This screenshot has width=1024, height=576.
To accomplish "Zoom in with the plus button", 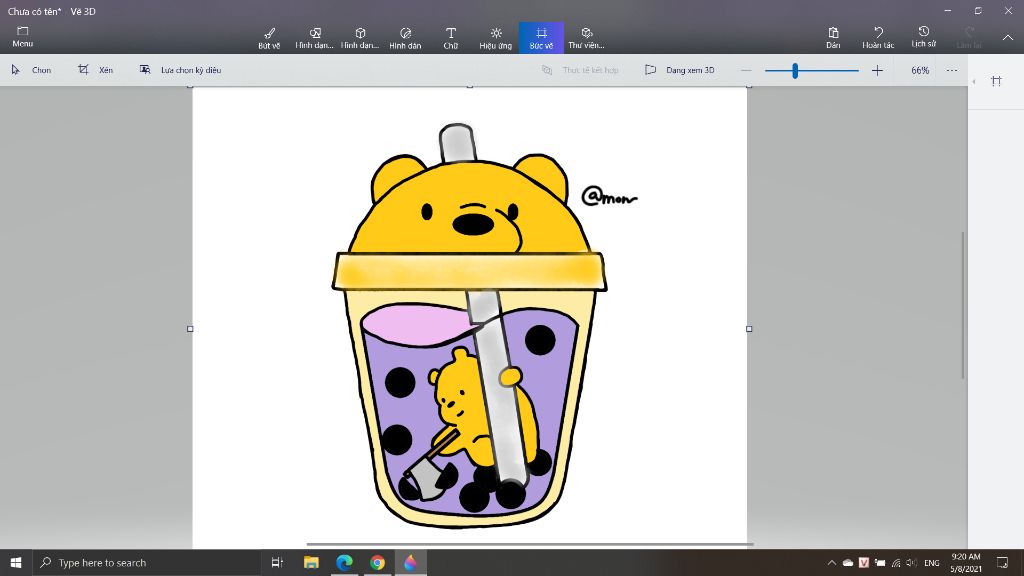I will [877, 70].
